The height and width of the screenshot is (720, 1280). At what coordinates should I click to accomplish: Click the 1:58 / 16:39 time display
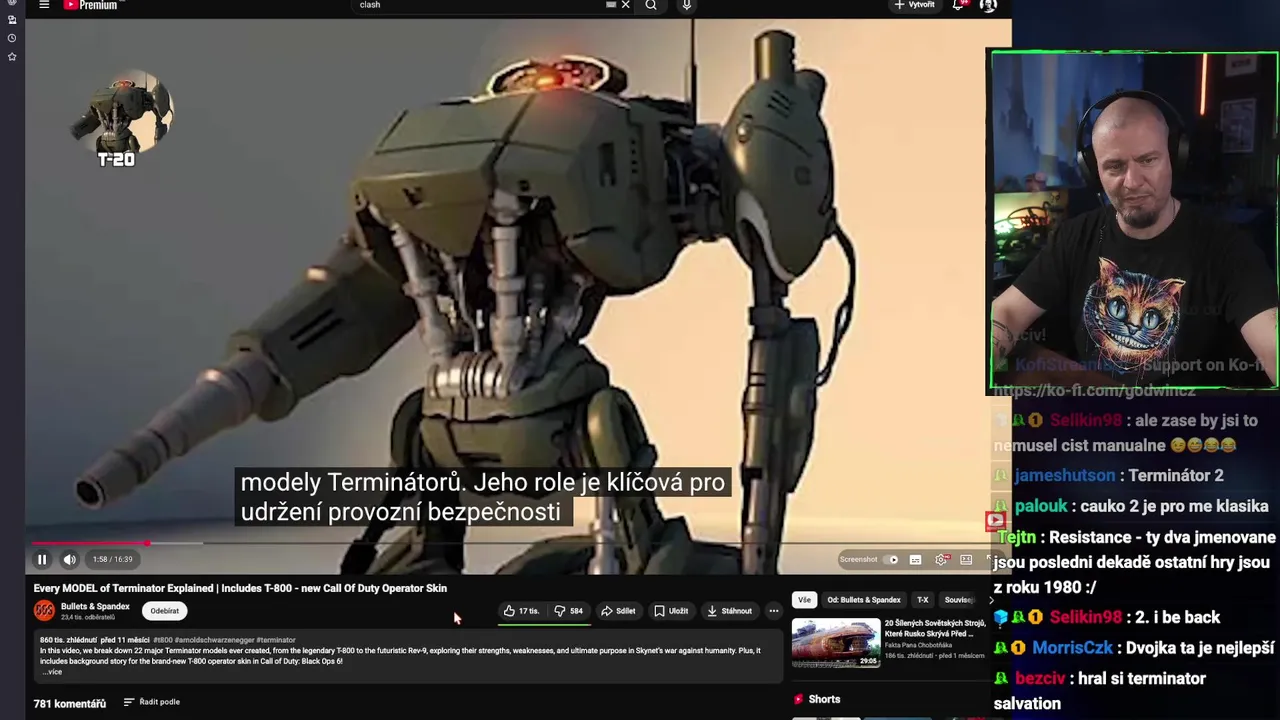(112, 560)
